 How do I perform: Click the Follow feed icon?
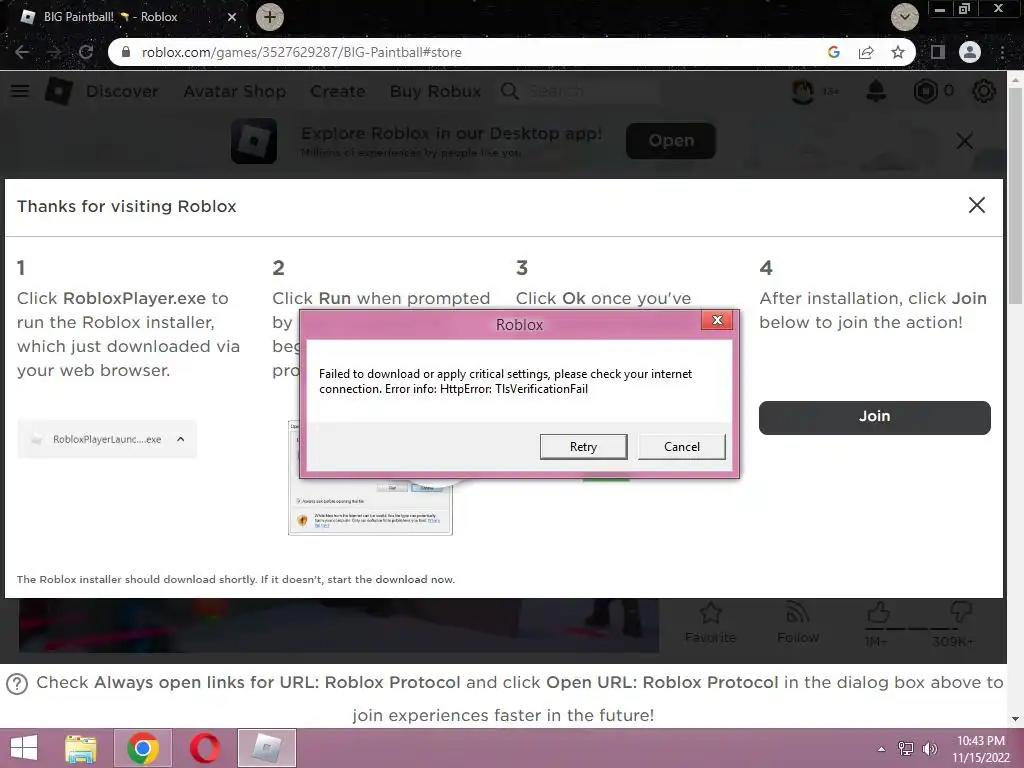point(797,613)
